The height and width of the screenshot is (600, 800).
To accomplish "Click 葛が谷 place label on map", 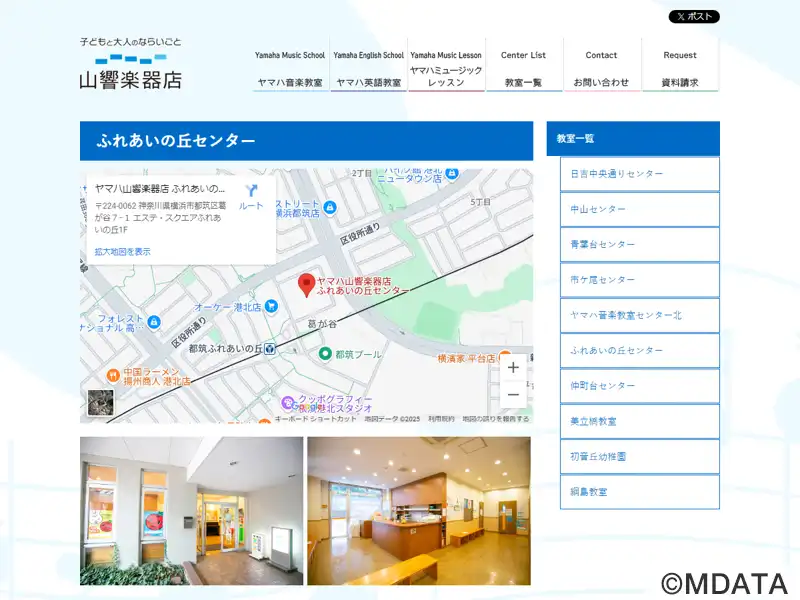I will point(322,324).
